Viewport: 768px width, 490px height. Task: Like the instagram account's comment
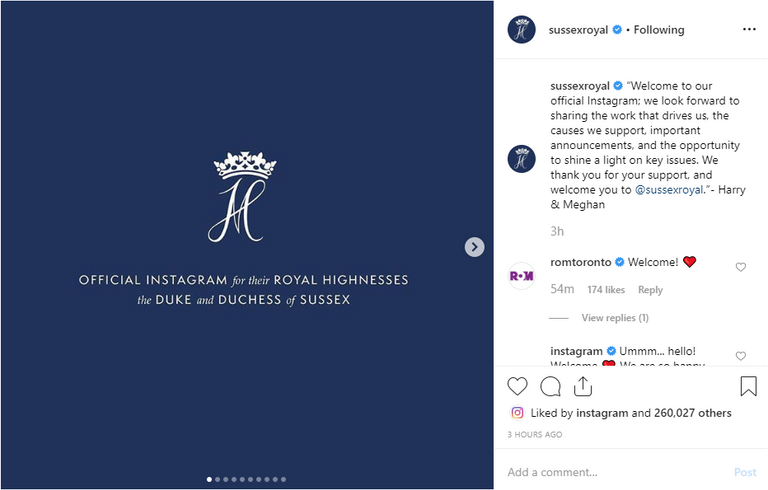(x=741, y=356)
